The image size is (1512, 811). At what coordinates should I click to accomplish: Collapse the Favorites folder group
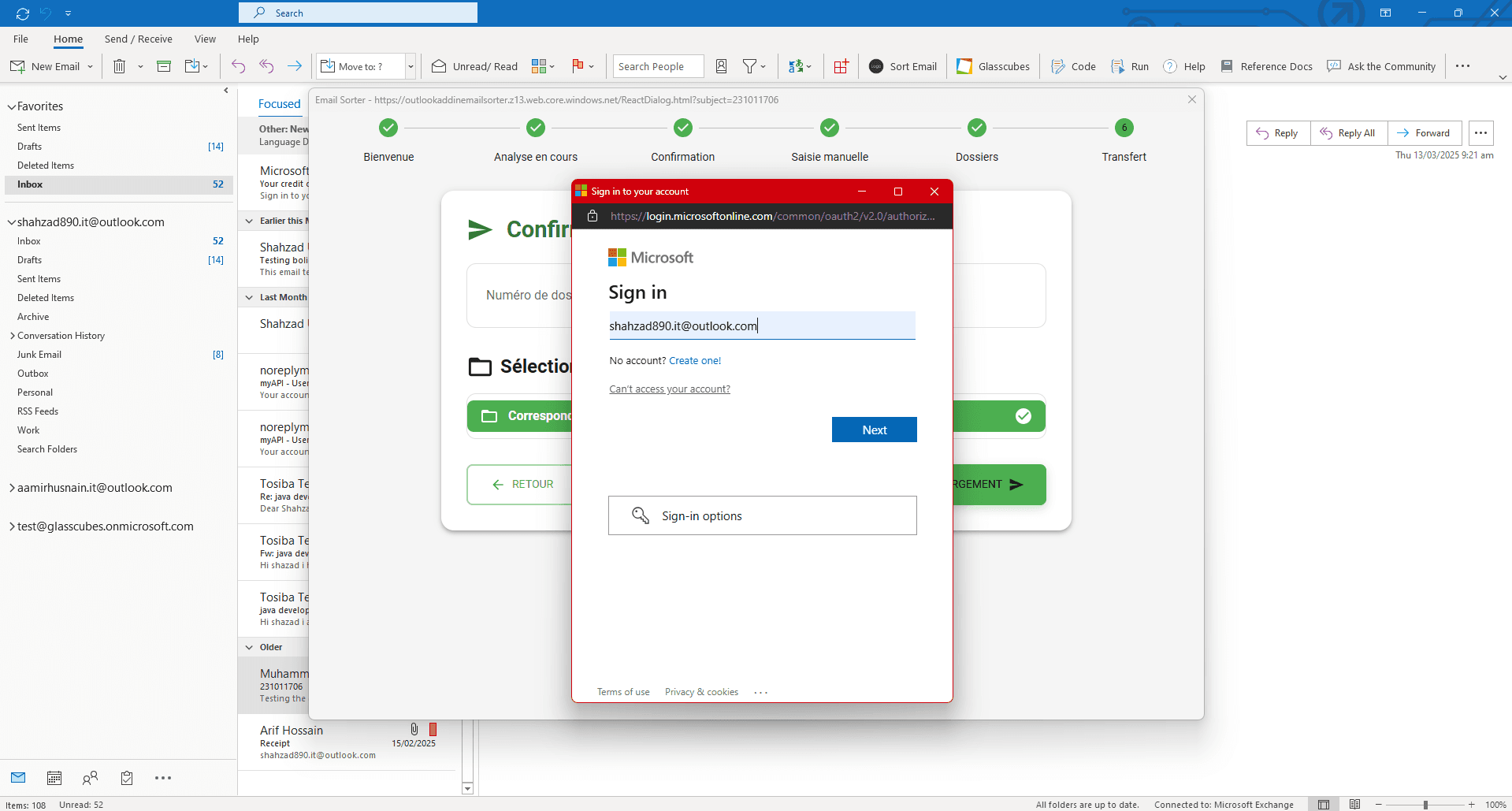(12, 106)
